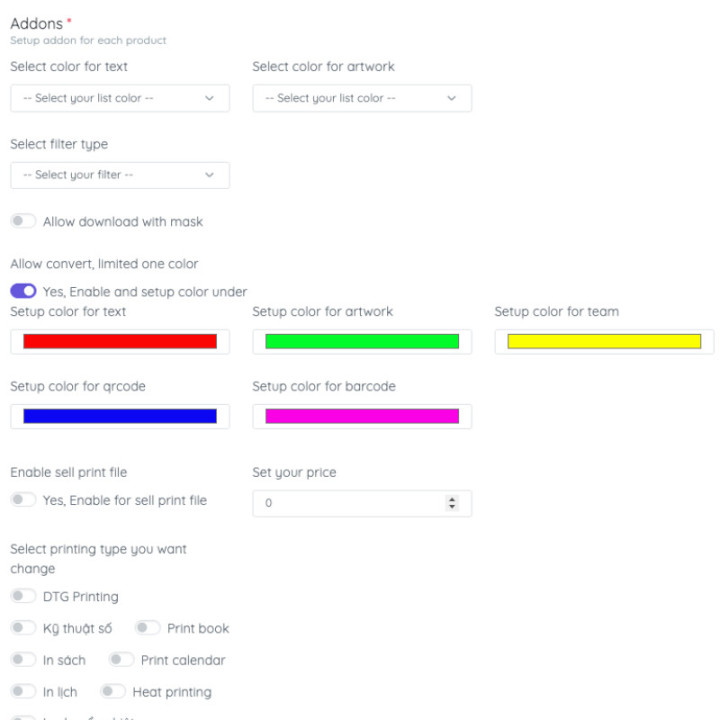Enable the Kỹ thuật số printing toggle
This screenshot has width=720, height=720.
click(23, 628)
